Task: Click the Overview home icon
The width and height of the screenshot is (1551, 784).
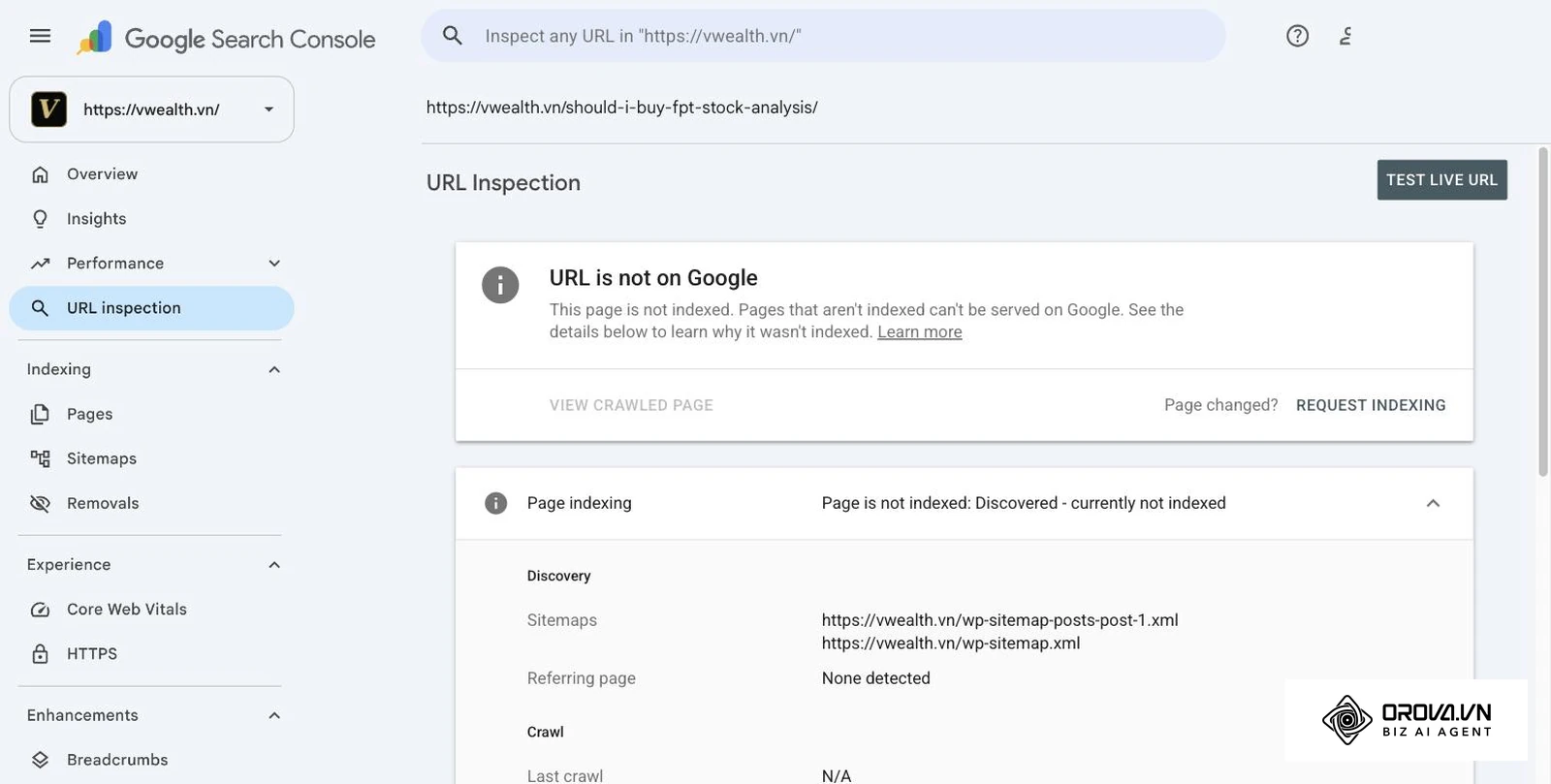Action: [40, 174]
